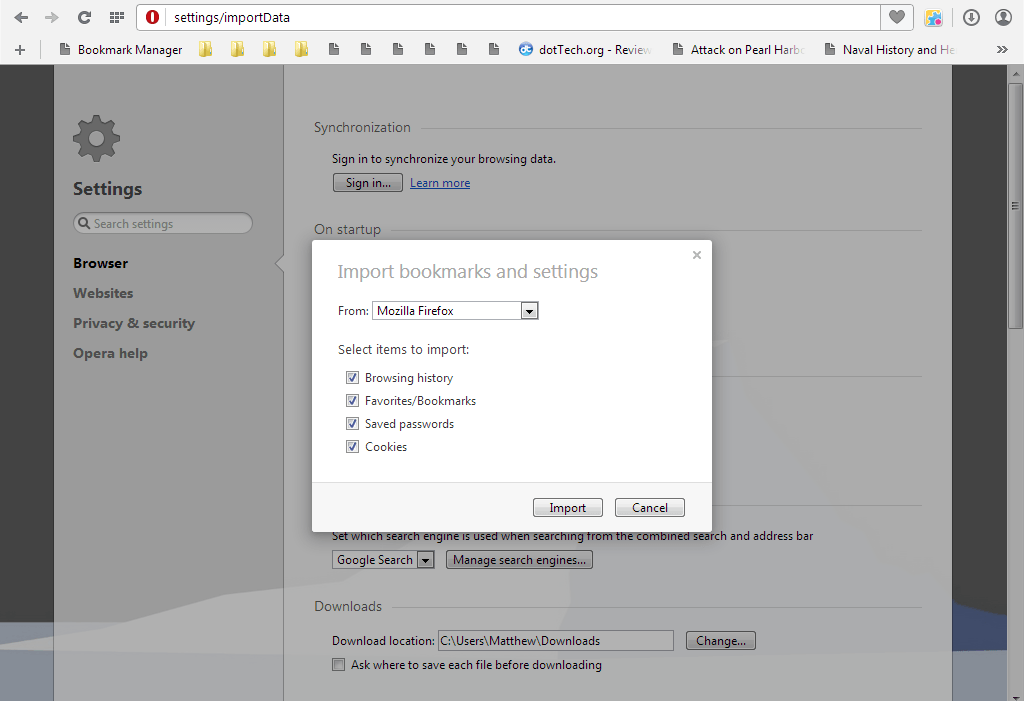Click the Import button in the dialog

coord(567,507)
